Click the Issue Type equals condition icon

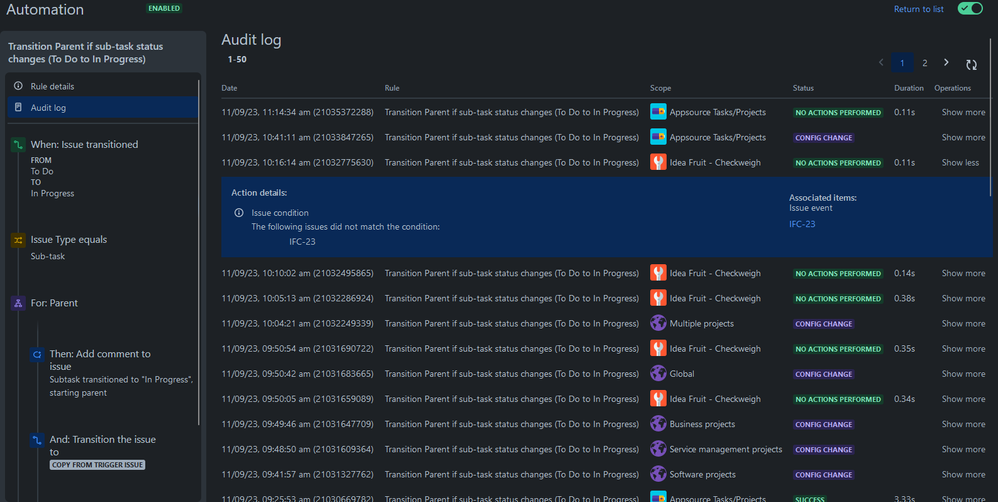(x=18, y=241)
